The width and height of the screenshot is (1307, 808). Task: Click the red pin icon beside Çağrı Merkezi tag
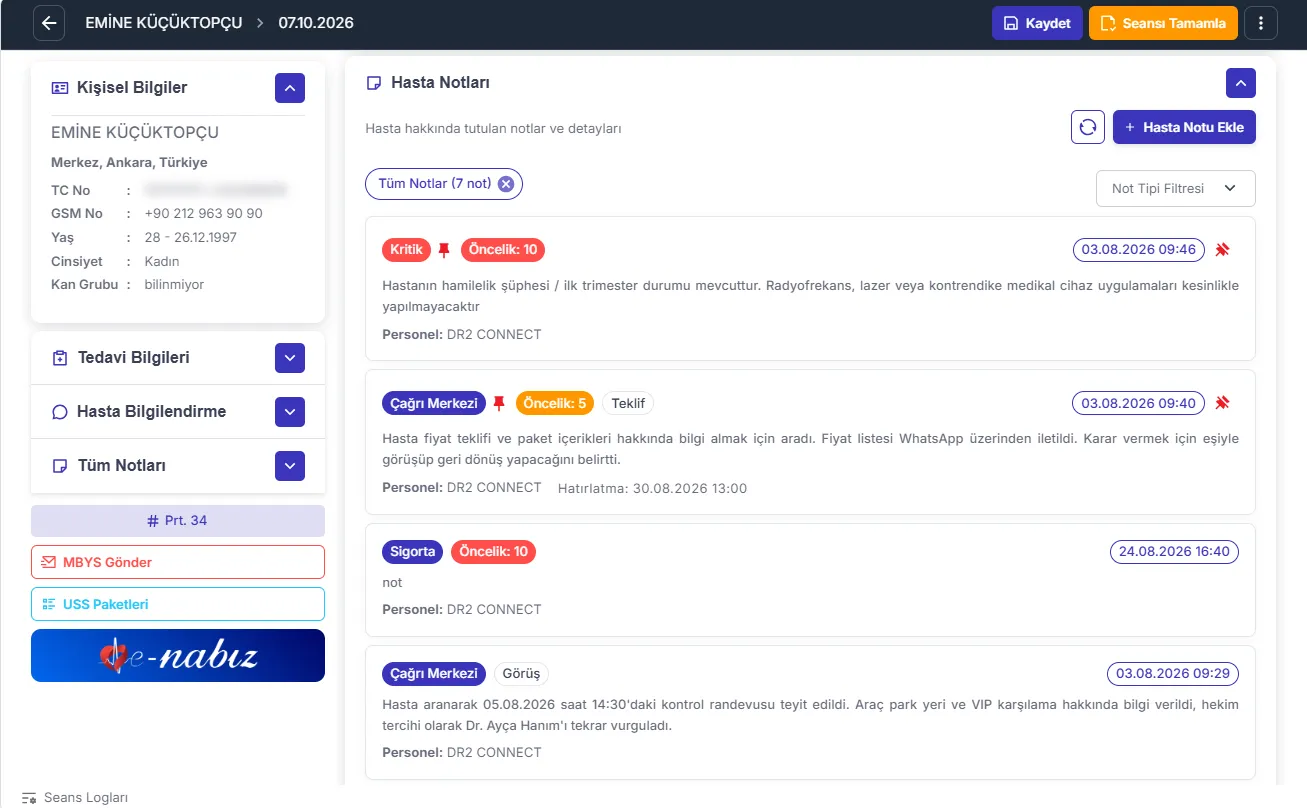click(500, 404)
